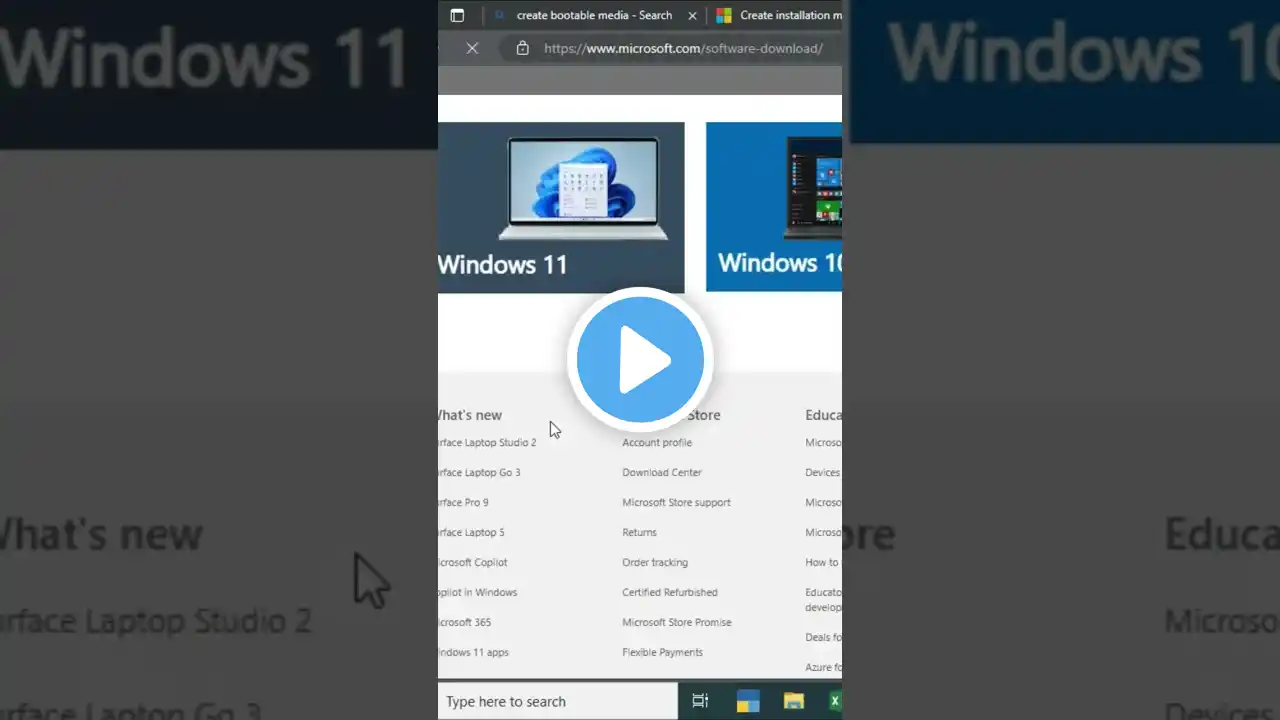Visit the Surface Laptop 5 link
Image resolution: width=1280 pixels, height=720 pixels.
click(x=471, y=532)
